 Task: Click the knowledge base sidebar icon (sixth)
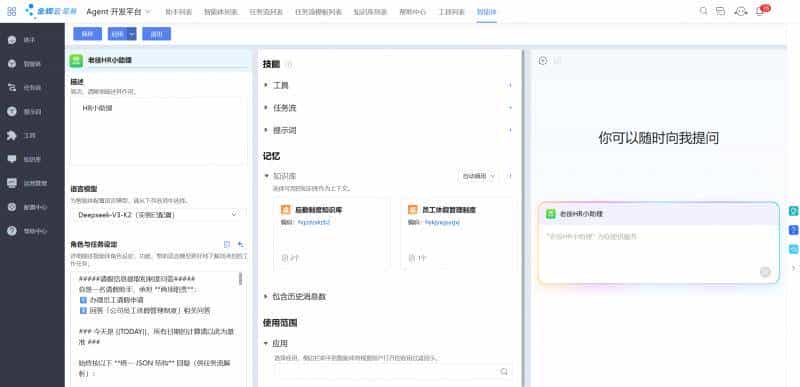click(x=12, y=159)
